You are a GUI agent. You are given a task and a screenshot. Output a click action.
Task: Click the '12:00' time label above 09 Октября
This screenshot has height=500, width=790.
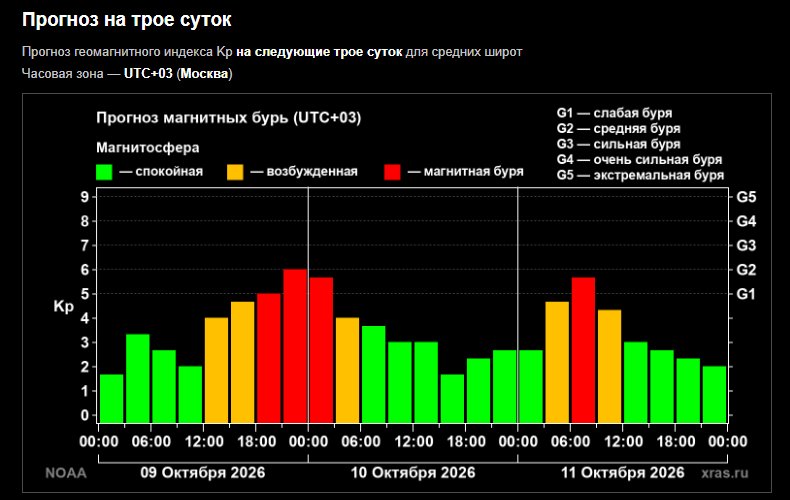(x=204, y=442)
